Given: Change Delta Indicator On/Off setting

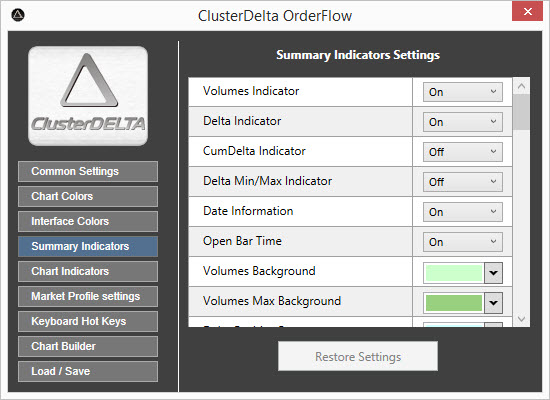Looking at the screenshot, I should point(463,122).
